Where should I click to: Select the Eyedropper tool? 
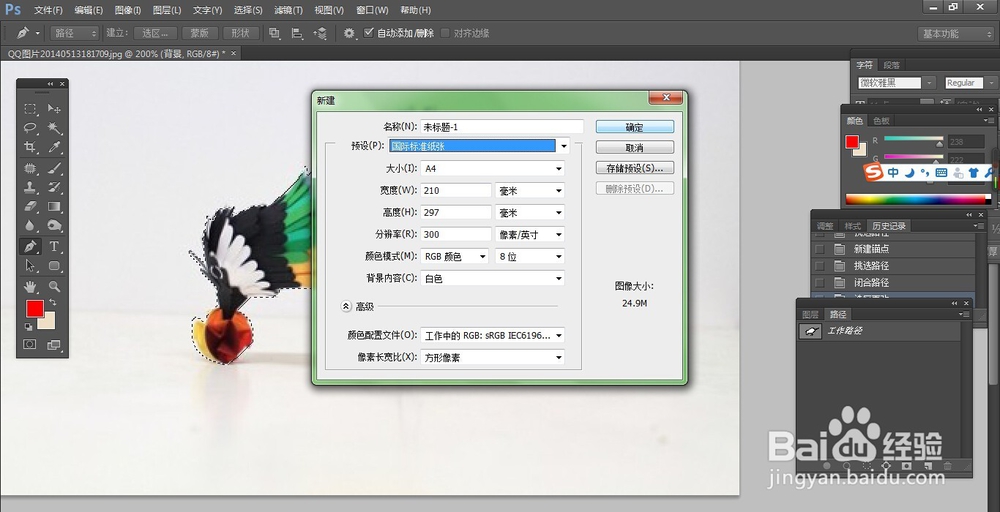(54, 147)
